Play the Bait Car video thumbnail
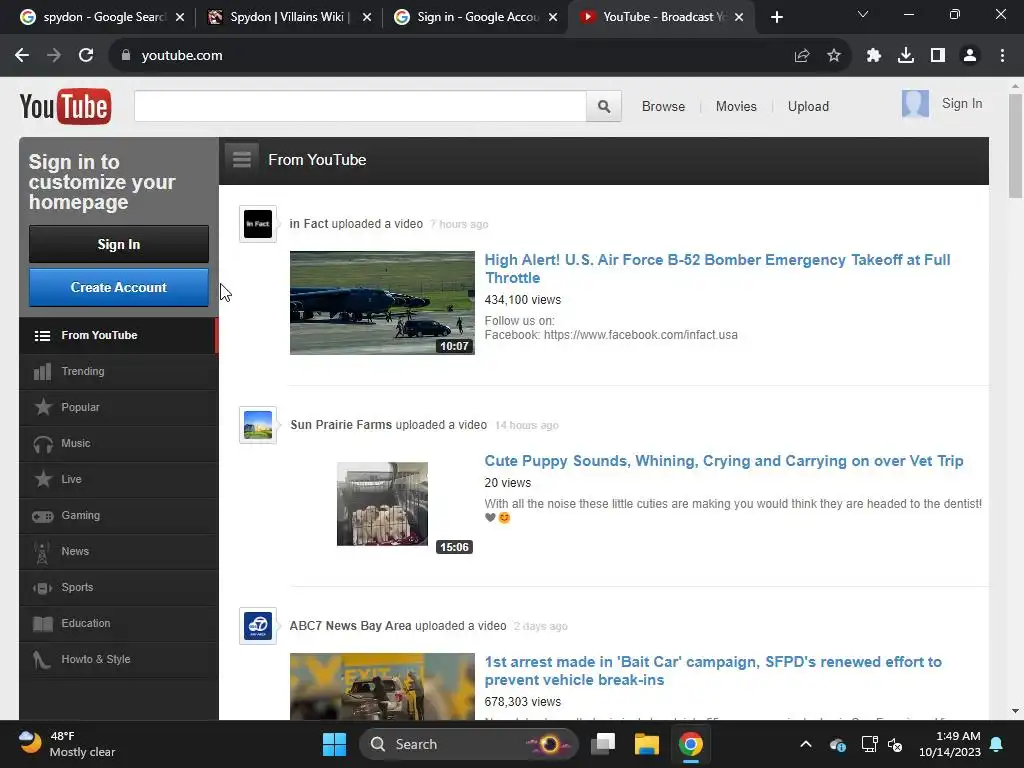 pos(382,686)
